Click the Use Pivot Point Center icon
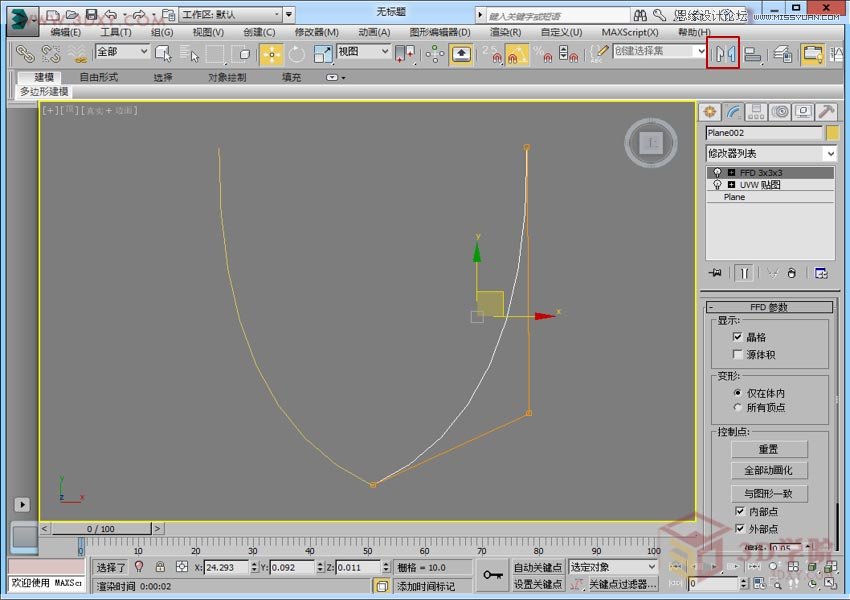This screenshot has height=600, width=850. (405, 54)
